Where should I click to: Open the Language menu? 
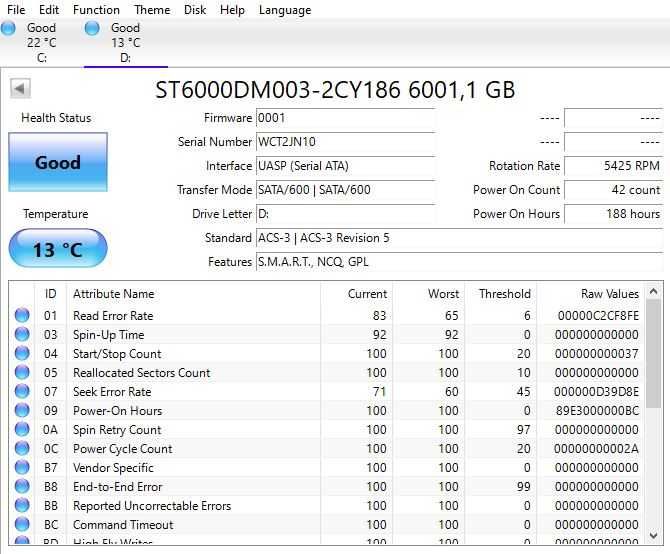pyautogui.click(x=285, y=9)
